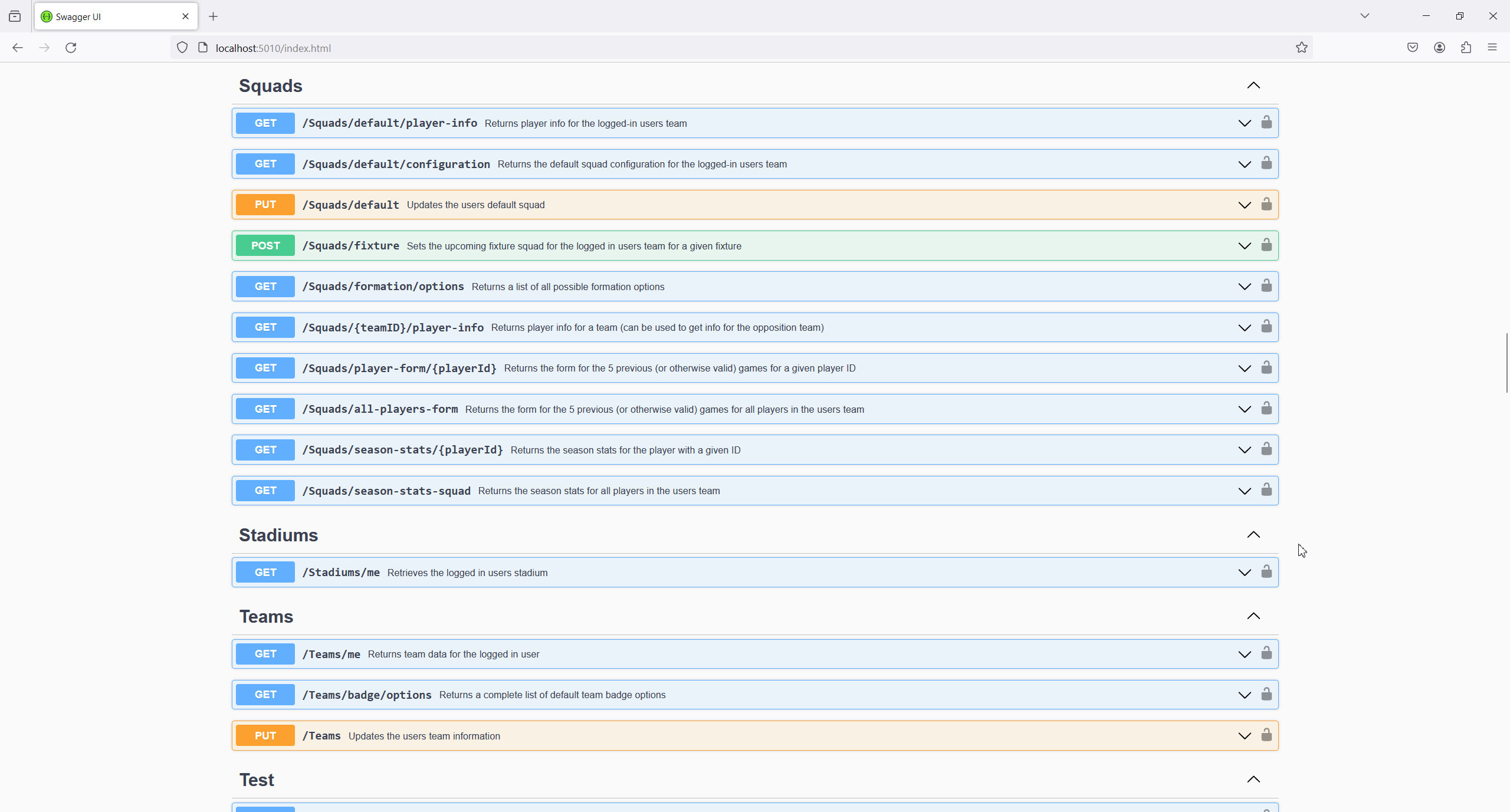
Task: Bookmark this page with the star icon
Action: tap(1302, 48)
